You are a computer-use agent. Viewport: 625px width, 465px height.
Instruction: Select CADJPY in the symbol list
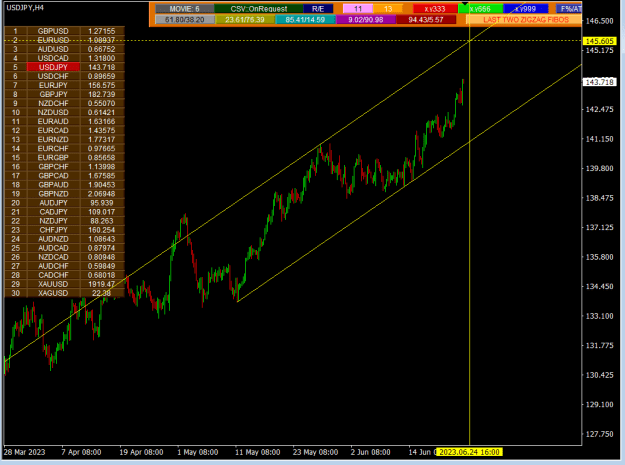(x=53, y=212)
